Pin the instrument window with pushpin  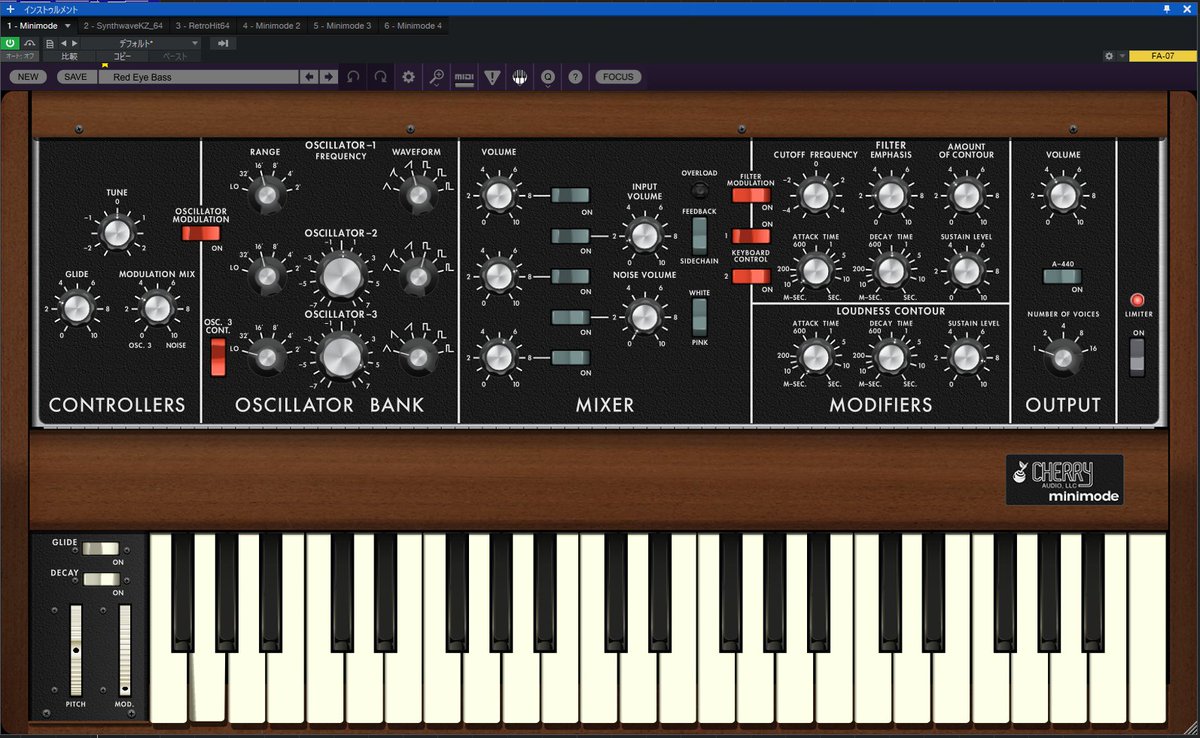(1167, 8)
